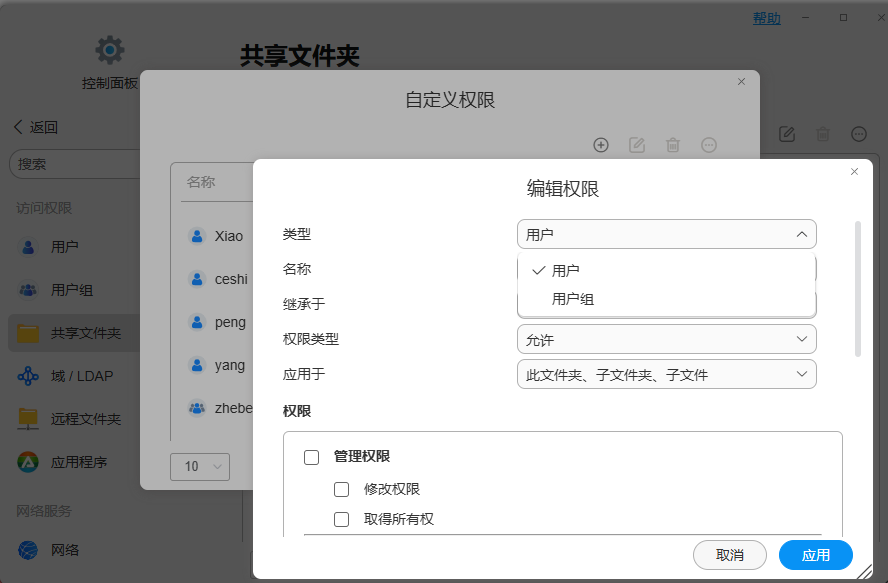
Task: Close the 编辑权限 dialog with X
Action: pos(854,172)
